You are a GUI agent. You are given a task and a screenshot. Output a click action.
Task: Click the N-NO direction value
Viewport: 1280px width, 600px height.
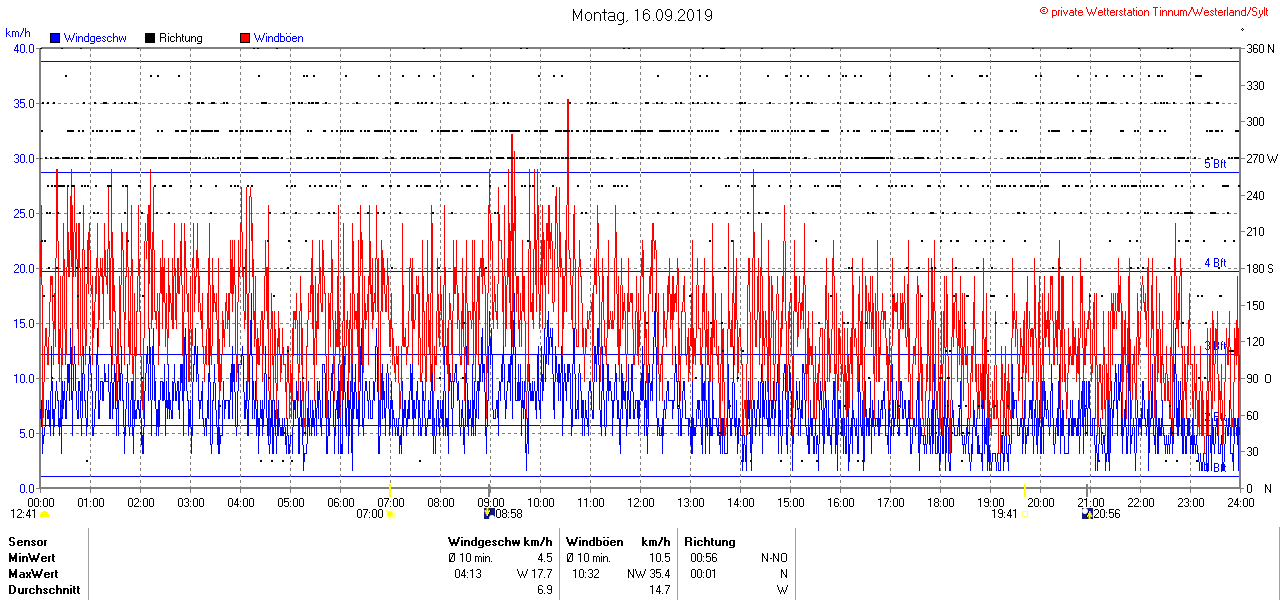coord(775,558)
